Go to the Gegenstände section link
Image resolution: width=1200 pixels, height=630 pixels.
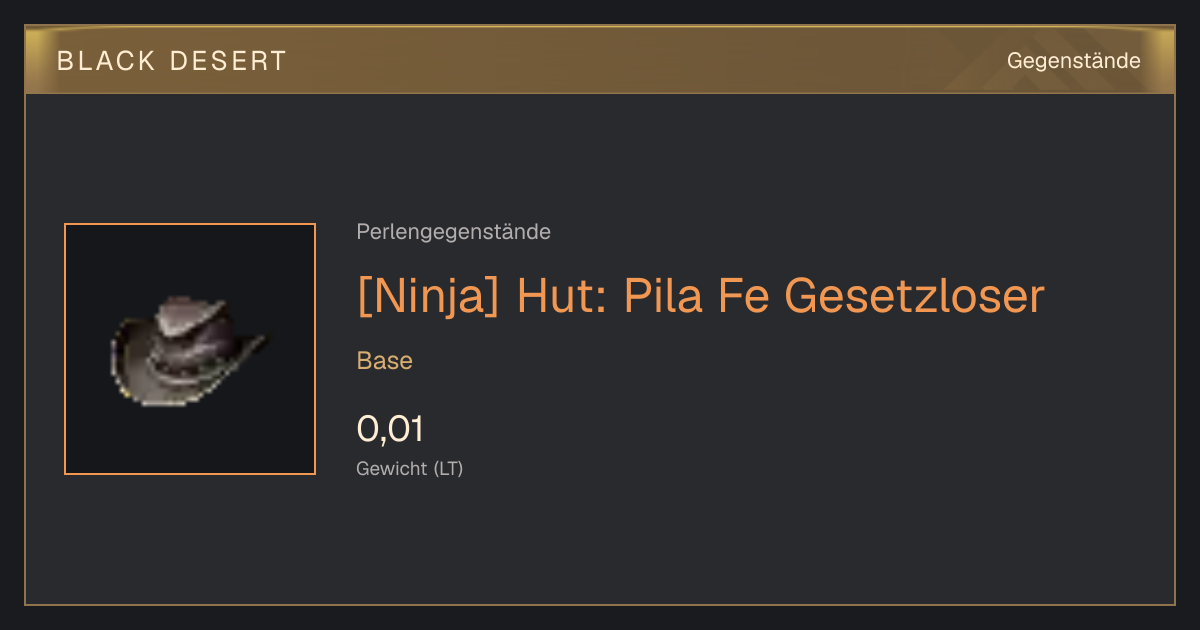click(1073, 60)
